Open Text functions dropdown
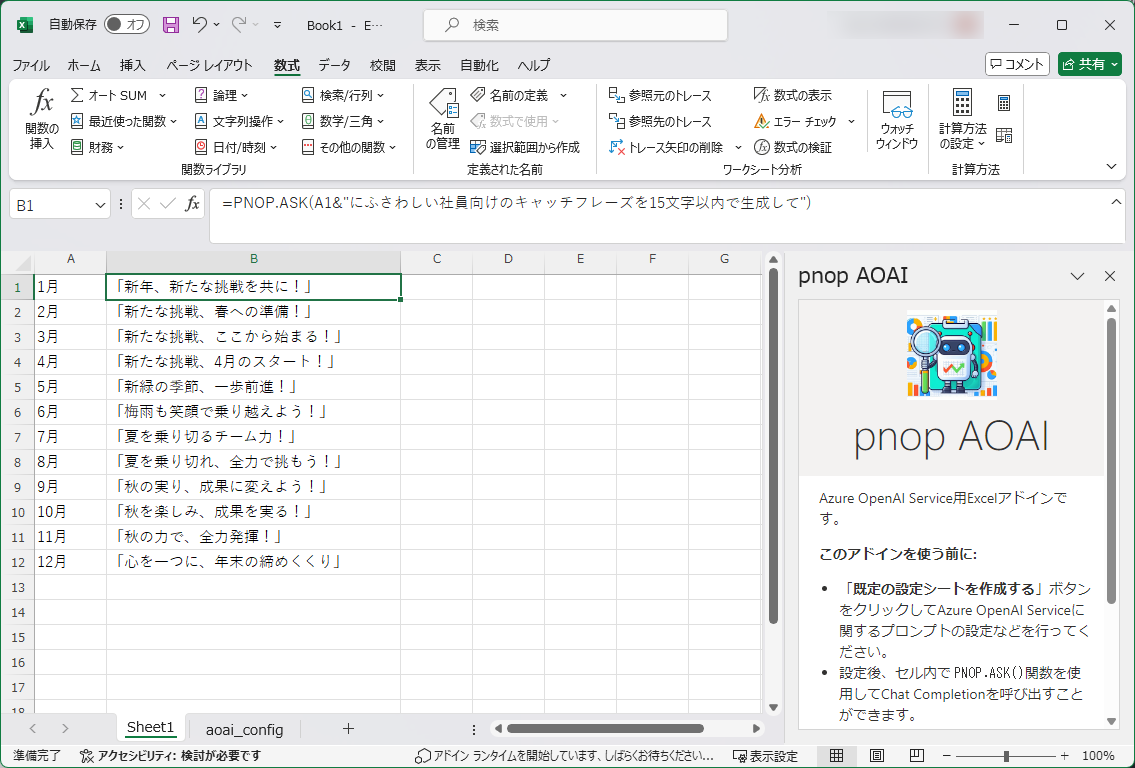Viewport: 1135px width, 768px height. click(x=281, y=122)
